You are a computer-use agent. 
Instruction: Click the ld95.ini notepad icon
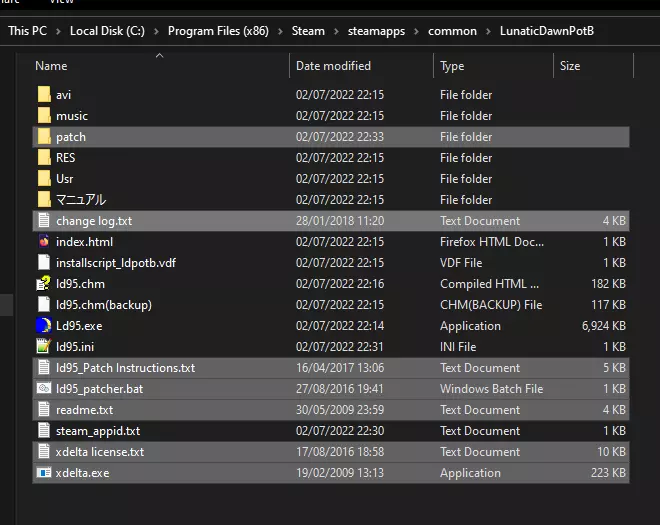(x=44, y=346)
